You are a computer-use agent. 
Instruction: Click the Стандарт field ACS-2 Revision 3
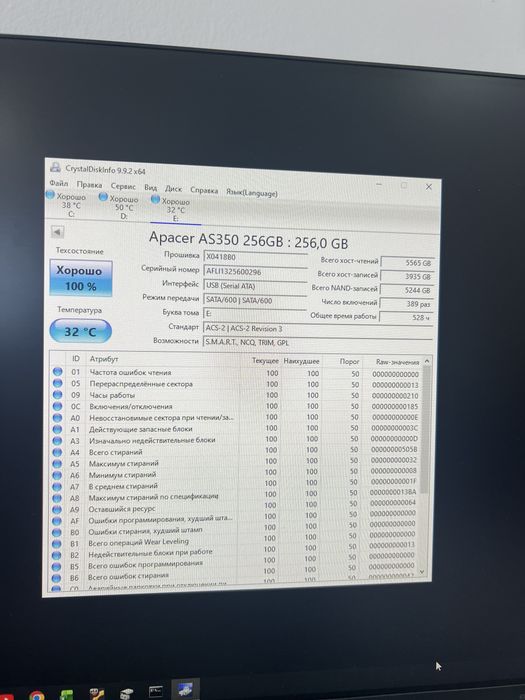pyautogui.click(x=318, y=329)
